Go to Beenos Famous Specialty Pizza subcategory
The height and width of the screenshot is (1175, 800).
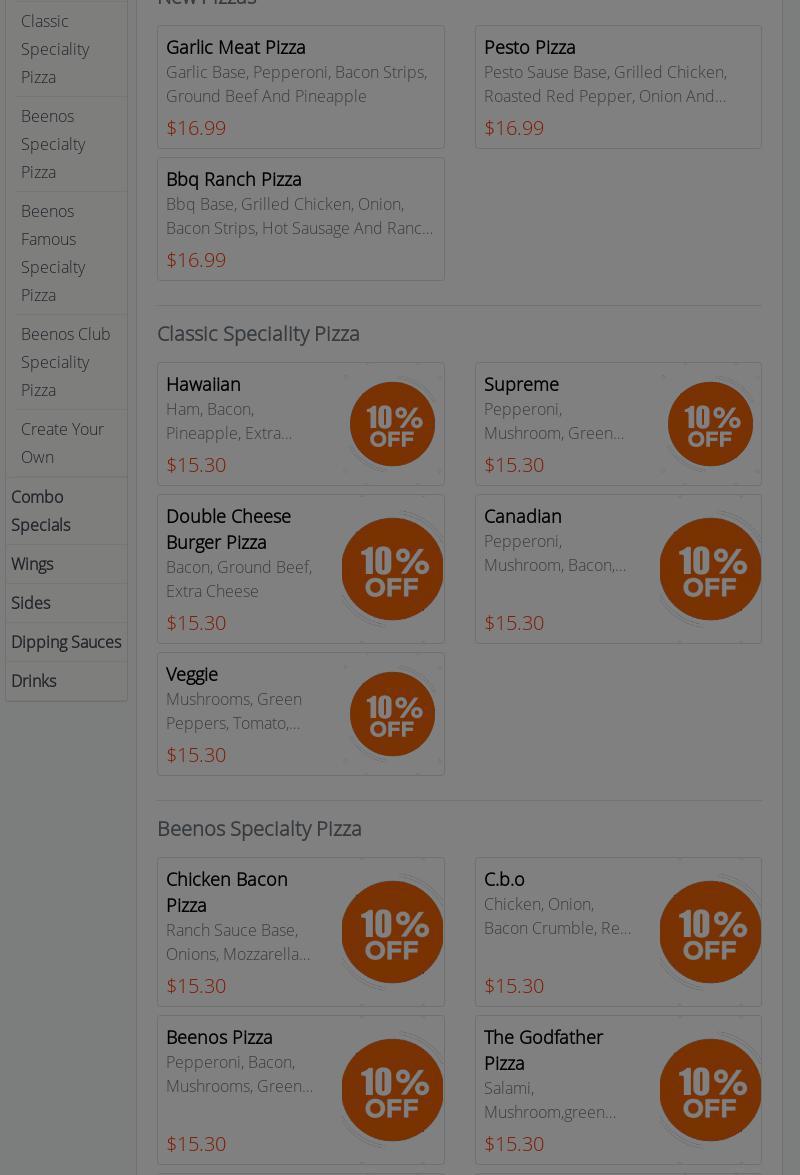click(53, 253)
